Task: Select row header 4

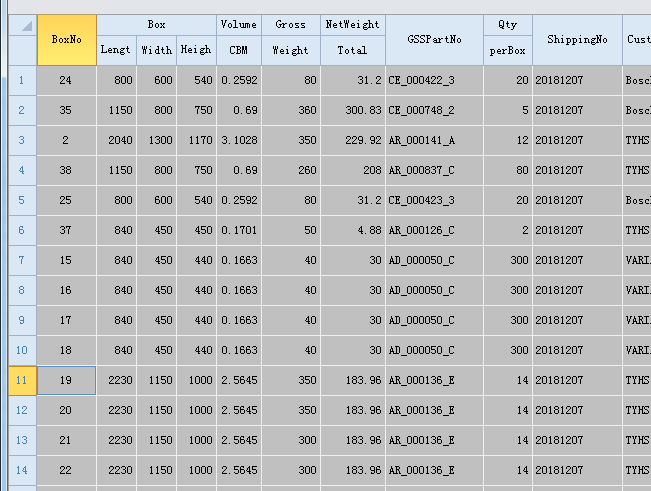Action: (22, 170)
